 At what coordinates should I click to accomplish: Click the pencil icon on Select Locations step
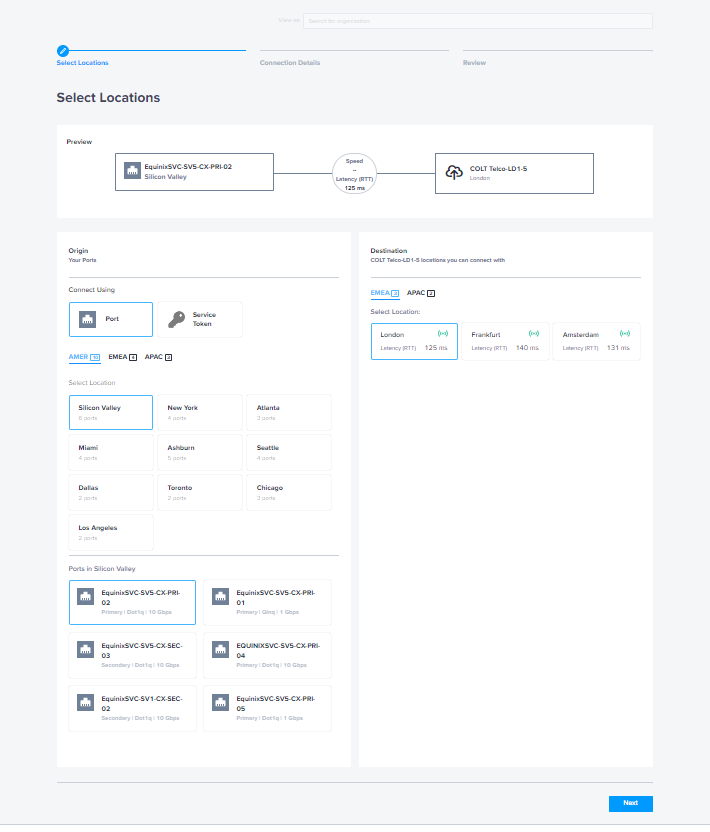tap(63, 49)
